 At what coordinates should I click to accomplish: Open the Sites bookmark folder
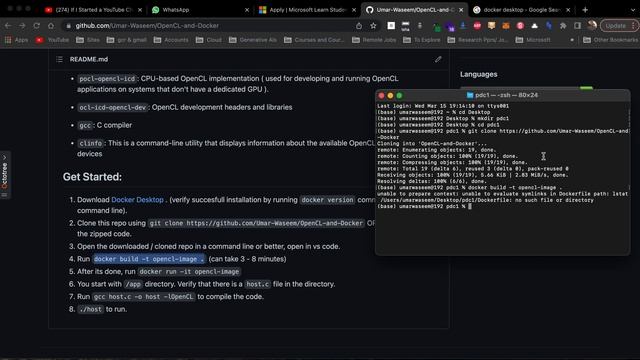coord(88,40)
